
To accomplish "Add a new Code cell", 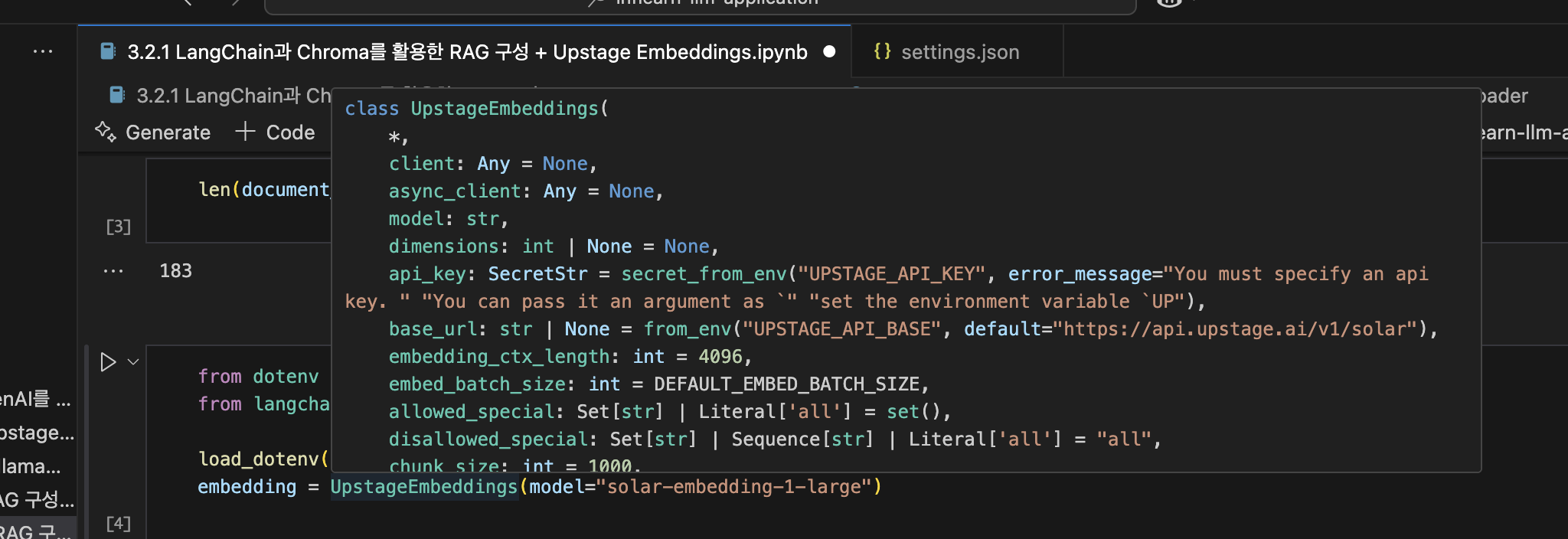I will (x=275, y=132).
